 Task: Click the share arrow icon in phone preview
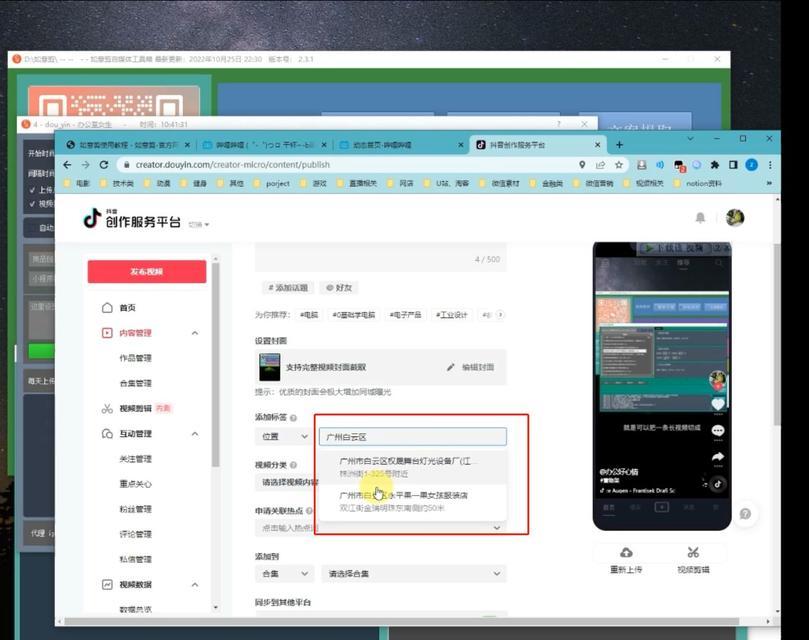click(x=718, y=457)
